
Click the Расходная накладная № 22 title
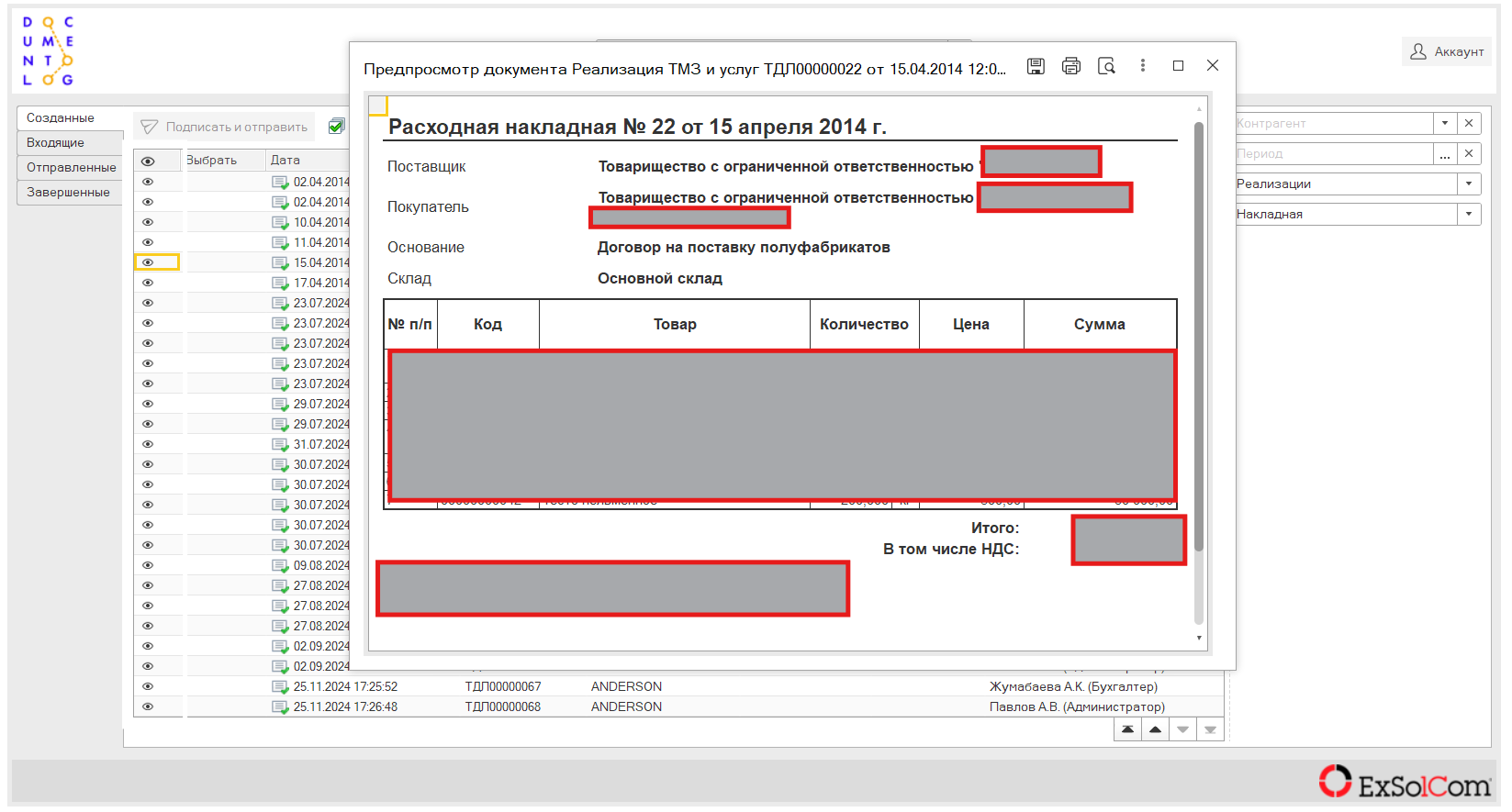(637, 127)
